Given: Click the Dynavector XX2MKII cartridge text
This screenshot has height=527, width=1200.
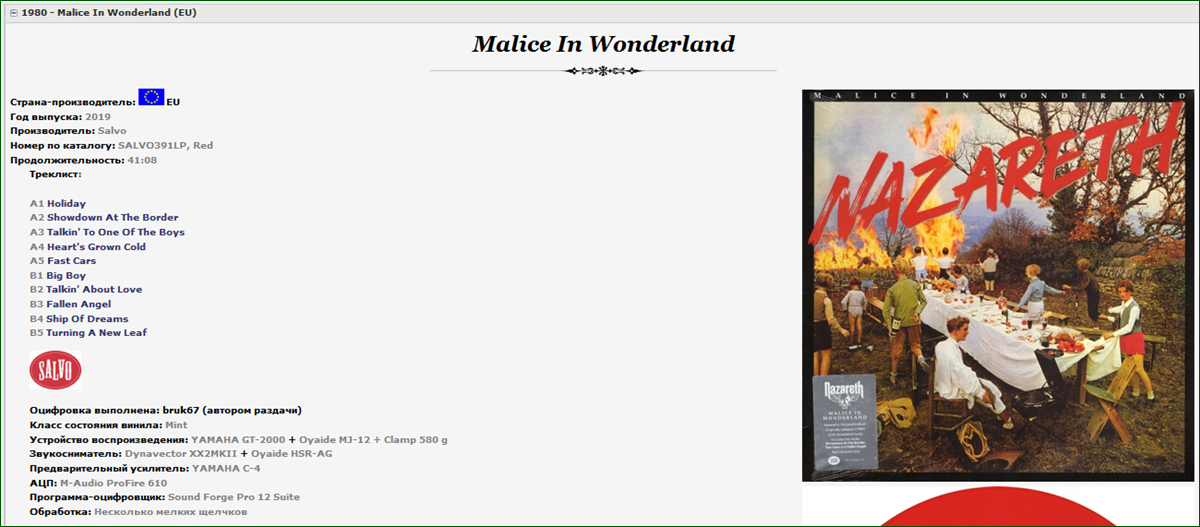Looking at the screenshot, I should pos(180,454).
